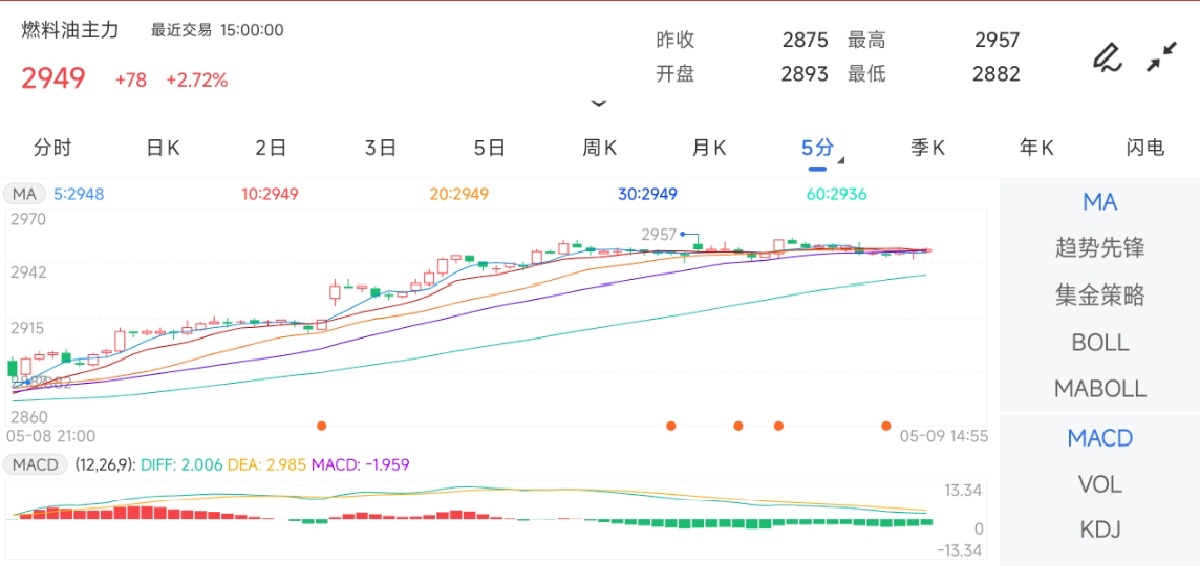The image size is (1200, 566).
Task: Click the 05-09 14:55 end time label
Action: point(944,436)
